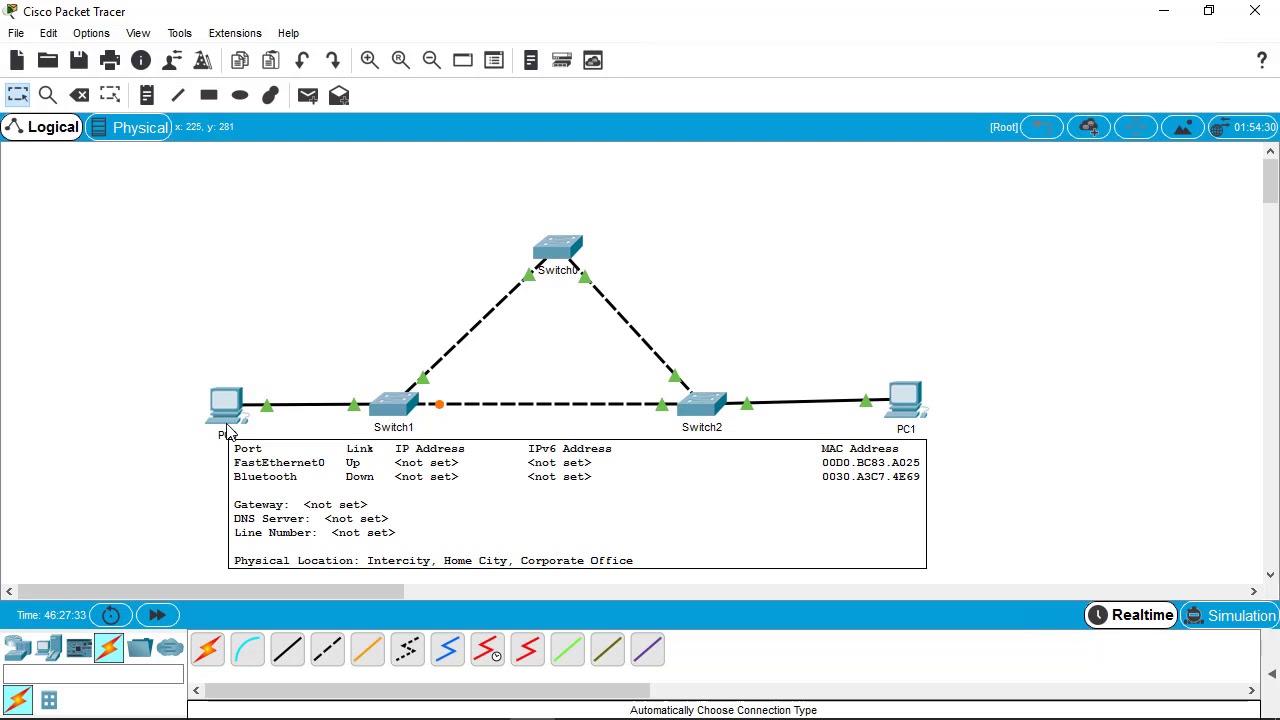Open network information icon
Image resolution: width=1280 pixels, height=720 pixels.
point(141,61)
